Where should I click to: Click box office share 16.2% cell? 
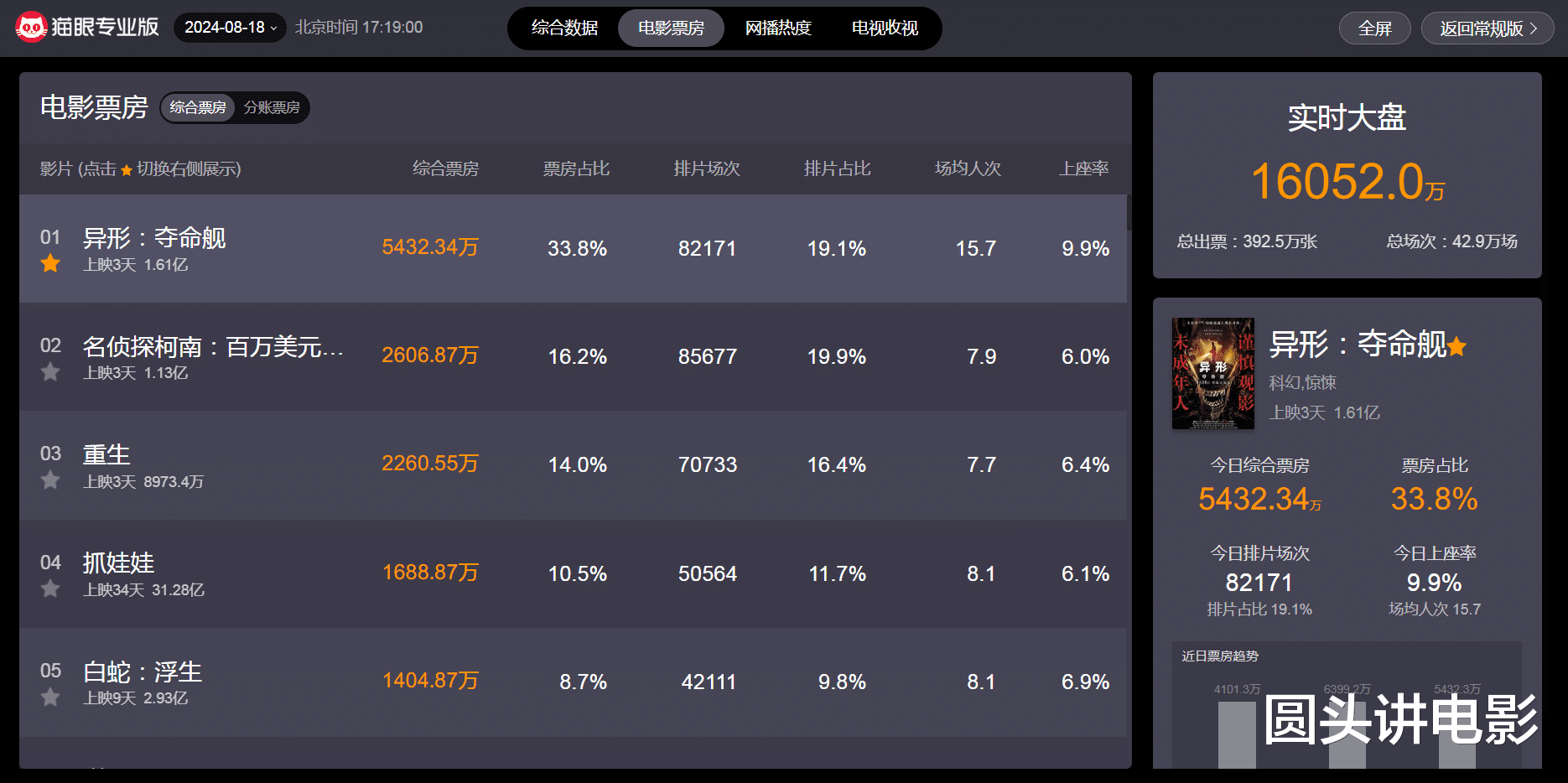click(577, 356)
